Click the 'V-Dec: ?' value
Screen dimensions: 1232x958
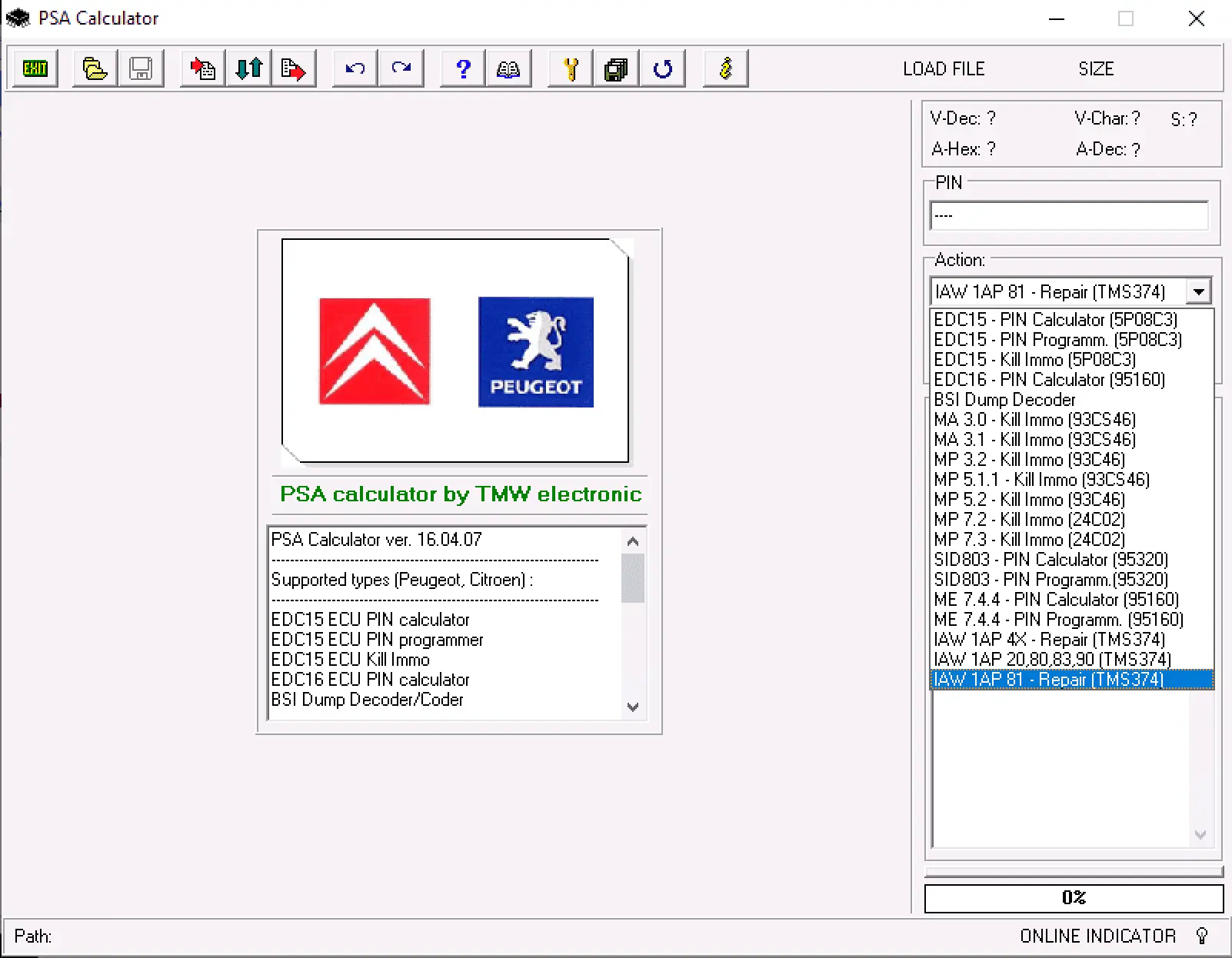(x=963, y=118)
